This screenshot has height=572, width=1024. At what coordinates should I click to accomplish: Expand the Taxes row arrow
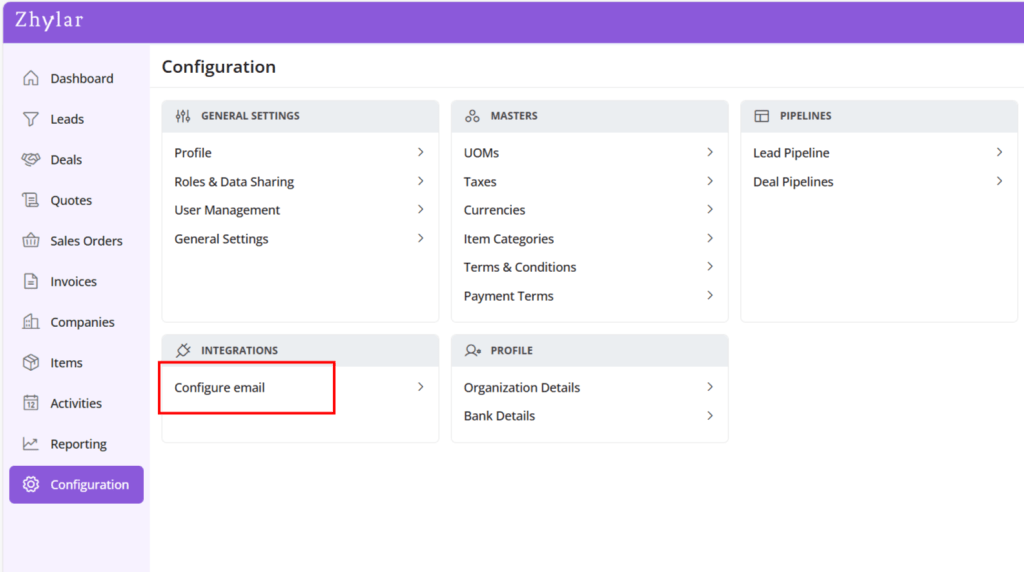tap(710, 181)
